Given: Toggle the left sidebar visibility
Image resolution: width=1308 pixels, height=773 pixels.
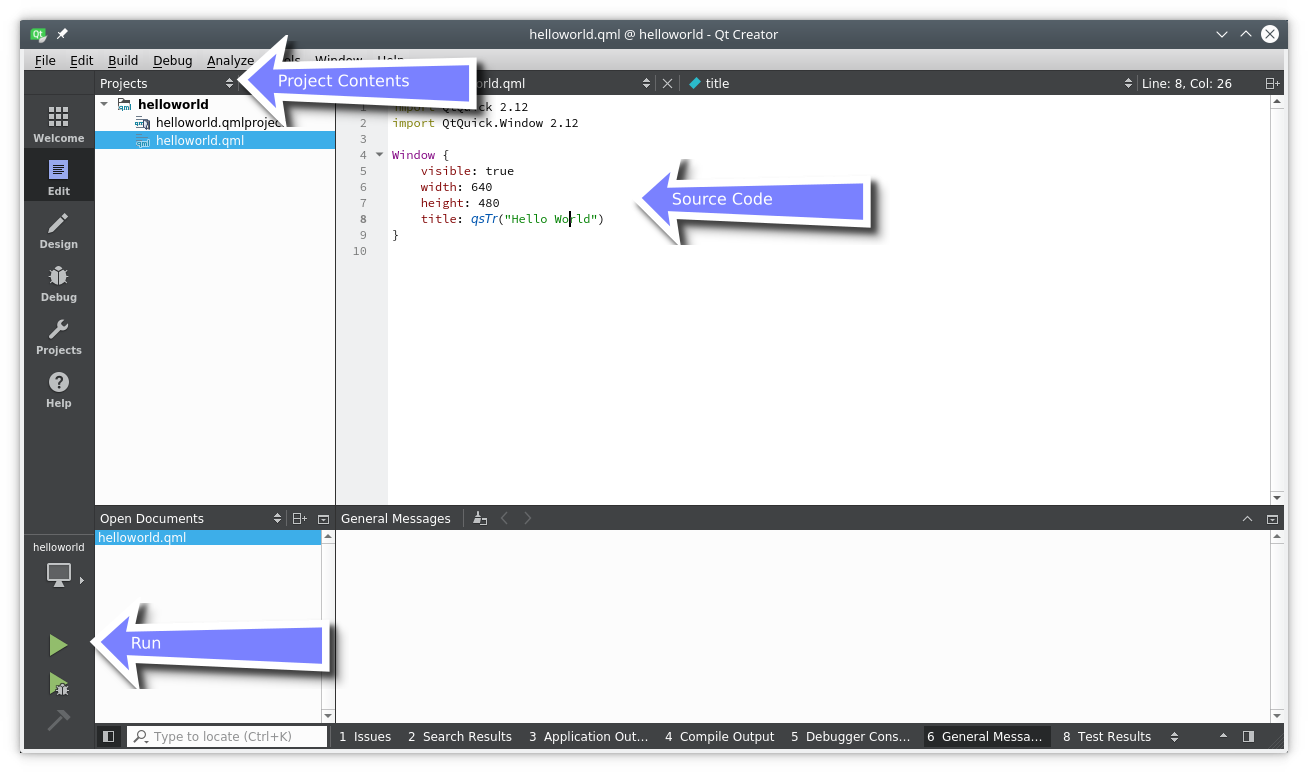Looking at the screenshot, I should [x=109, y=736].
